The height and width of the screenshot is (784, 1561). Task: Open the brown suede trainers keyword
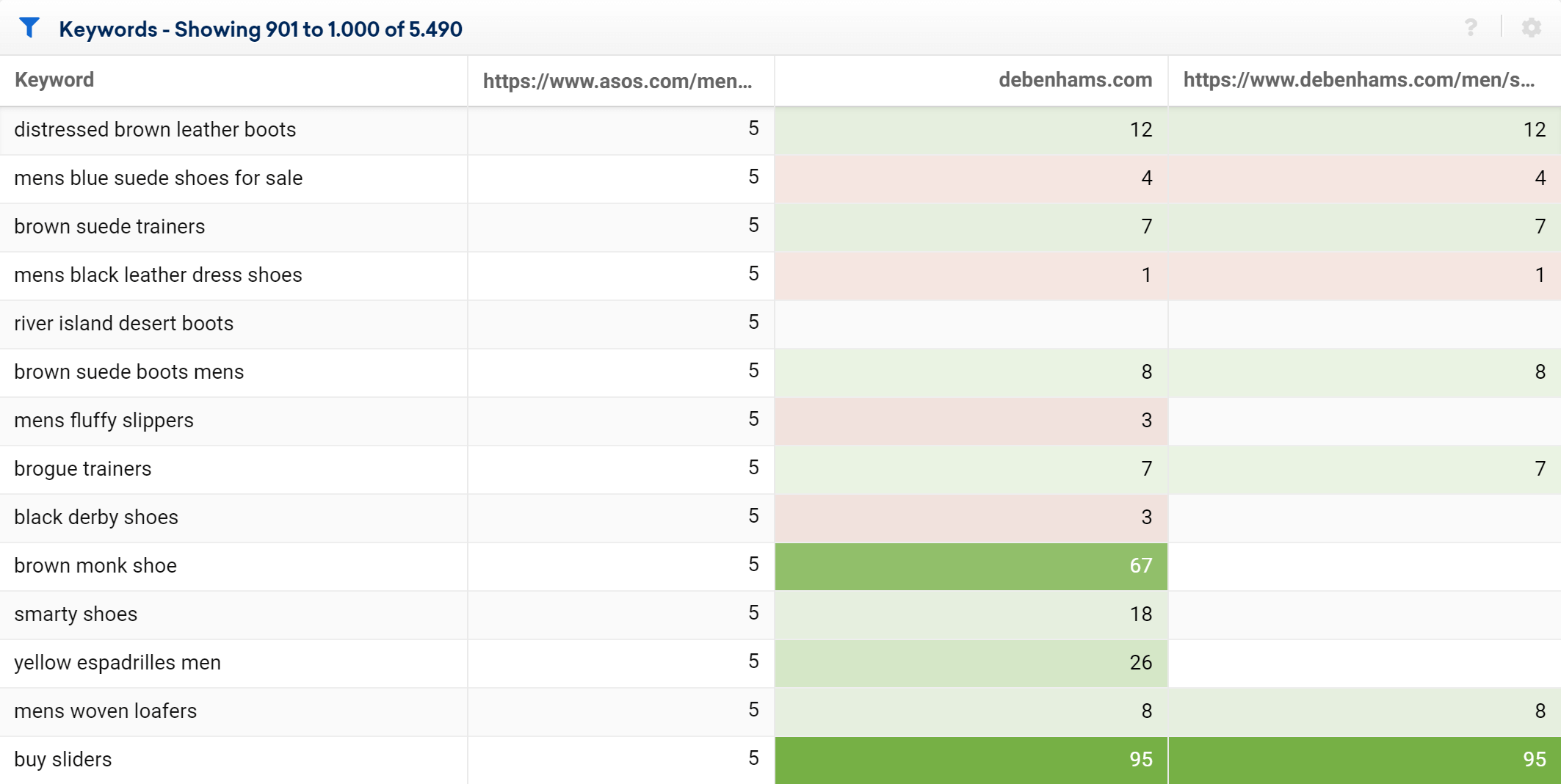point(109,226)
